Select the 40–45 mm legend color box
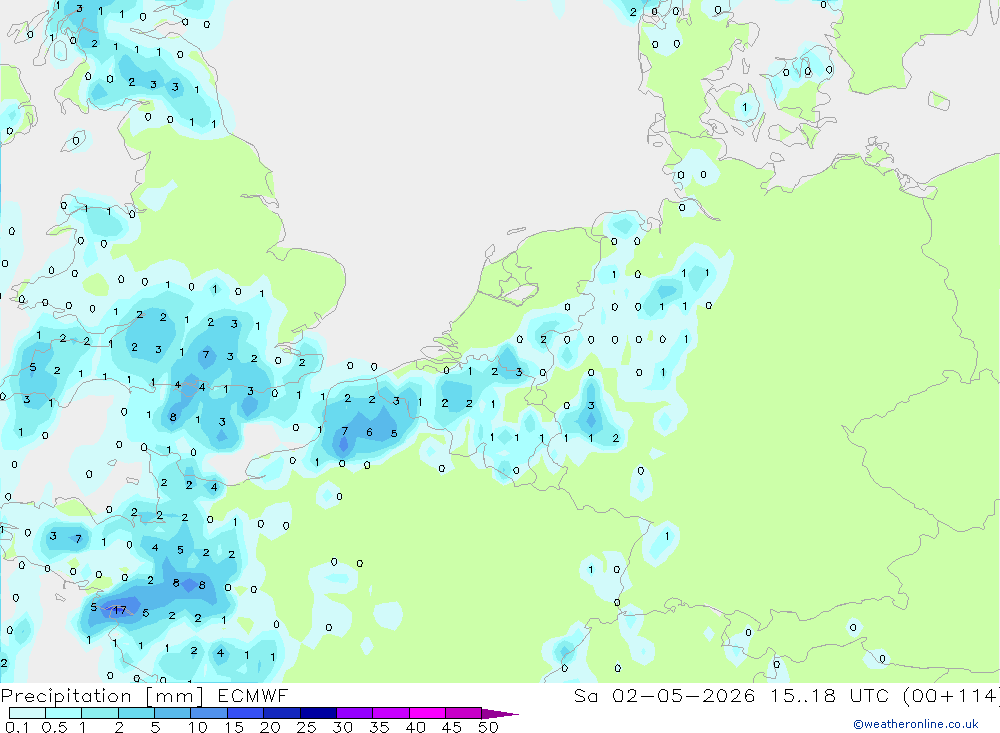Image resolution: width=1000 pixels, height=733 pixels. 427,713
